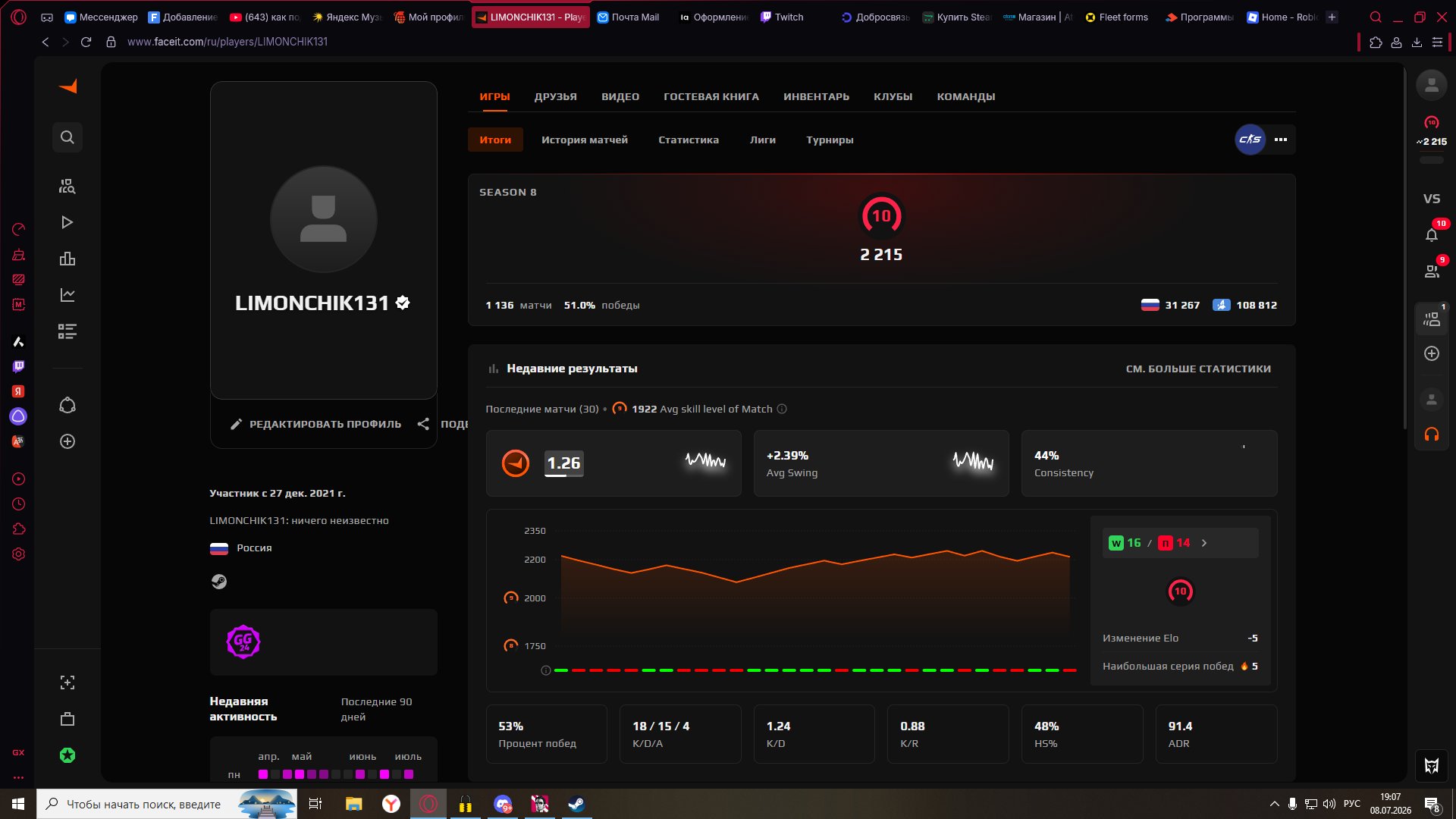Image resolution: width=1456 pixels, height=819 pixels.
Task: Open Лиги sub-tab
Action: point(763,140)
